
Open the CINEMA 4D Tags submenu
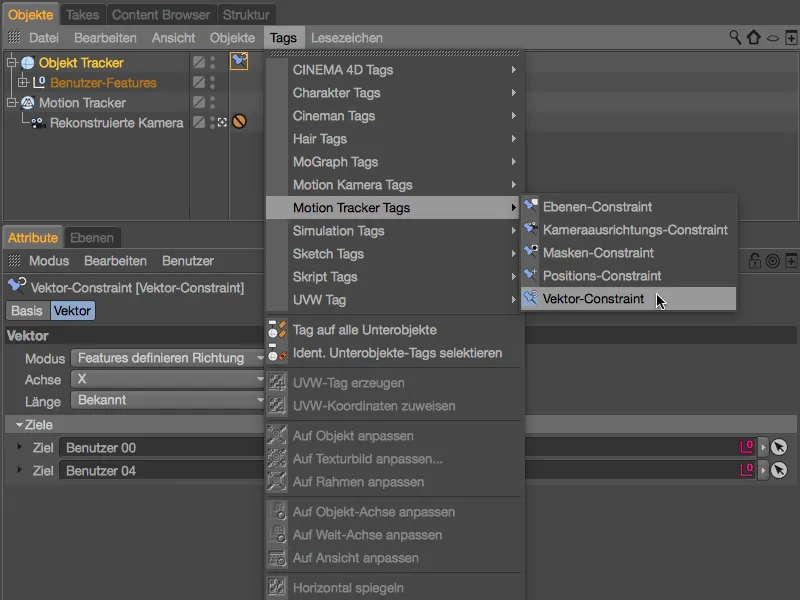[393, 70]
